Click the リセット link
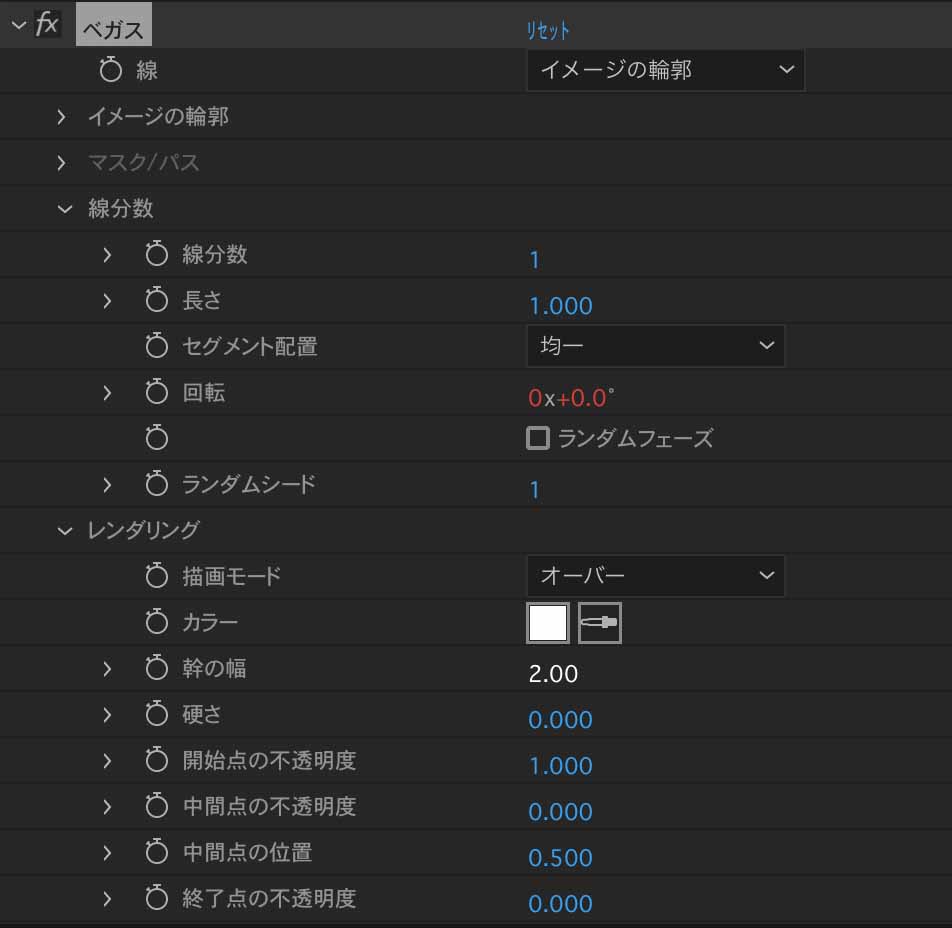The height and width of the screenshot is (928, 952). [x=548, y=30]
